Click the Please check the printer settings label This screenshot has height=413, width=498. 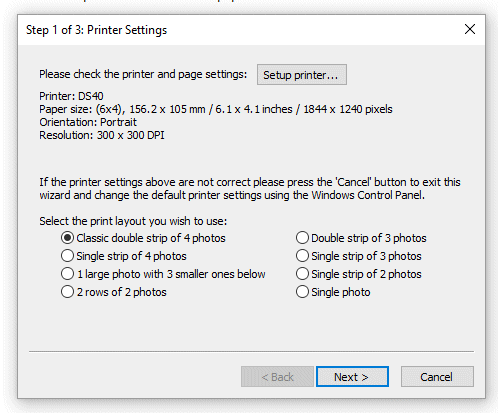(143, 74)
